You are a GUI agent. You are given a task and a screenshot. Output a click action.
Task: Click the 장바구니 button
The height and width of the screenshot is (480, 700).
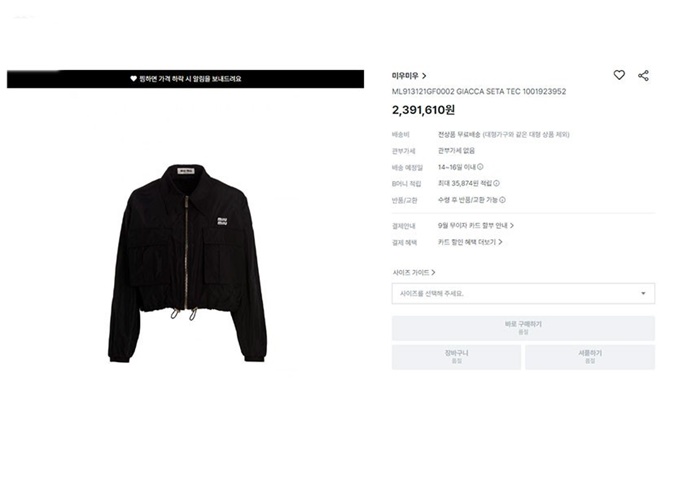(x=456, y=357)
